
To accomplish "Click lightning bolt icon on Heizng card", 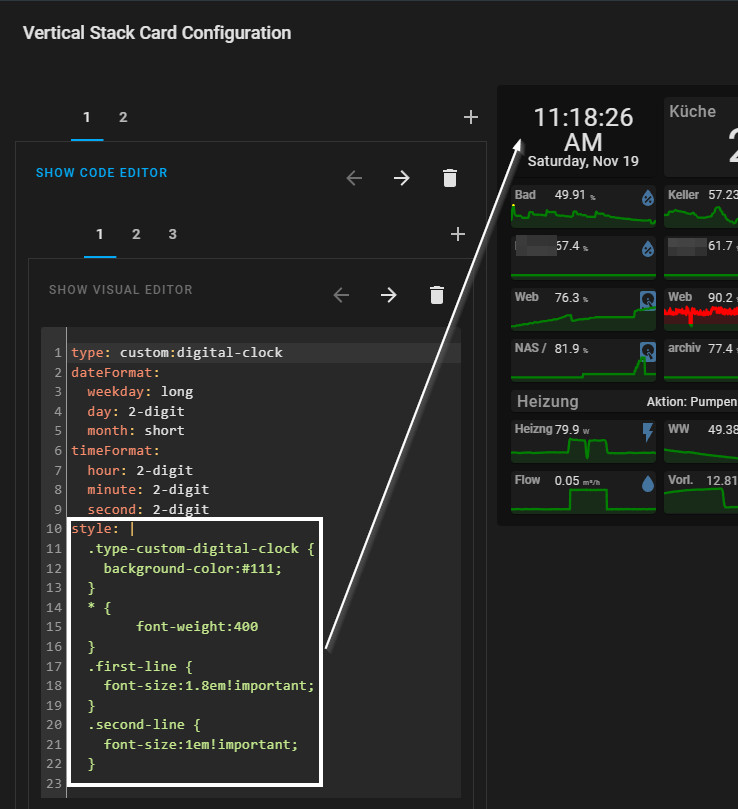I will [x=647, y=432].
